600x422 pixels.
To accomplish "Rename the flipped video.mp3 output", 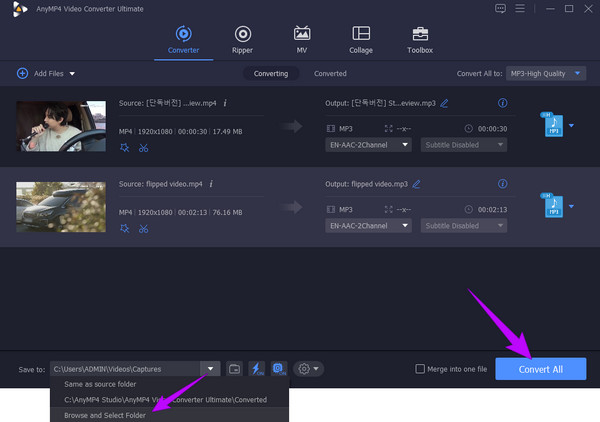I will (x=416, y=184).
